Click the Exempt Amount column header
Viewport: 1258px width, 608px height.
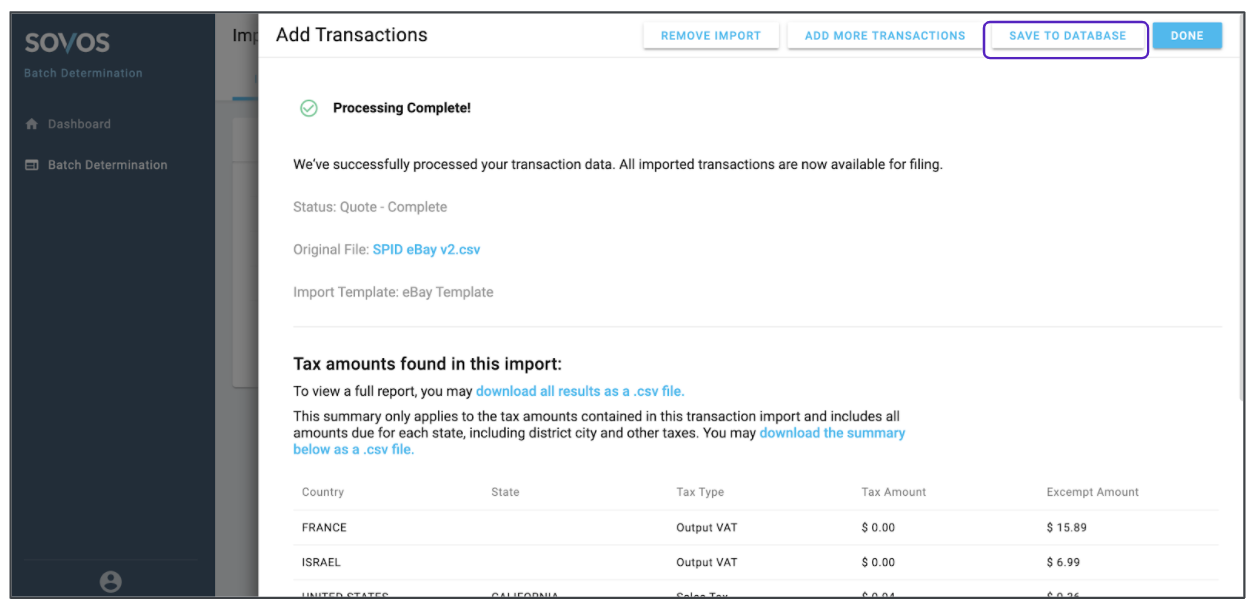click(x=1092, y=492)
